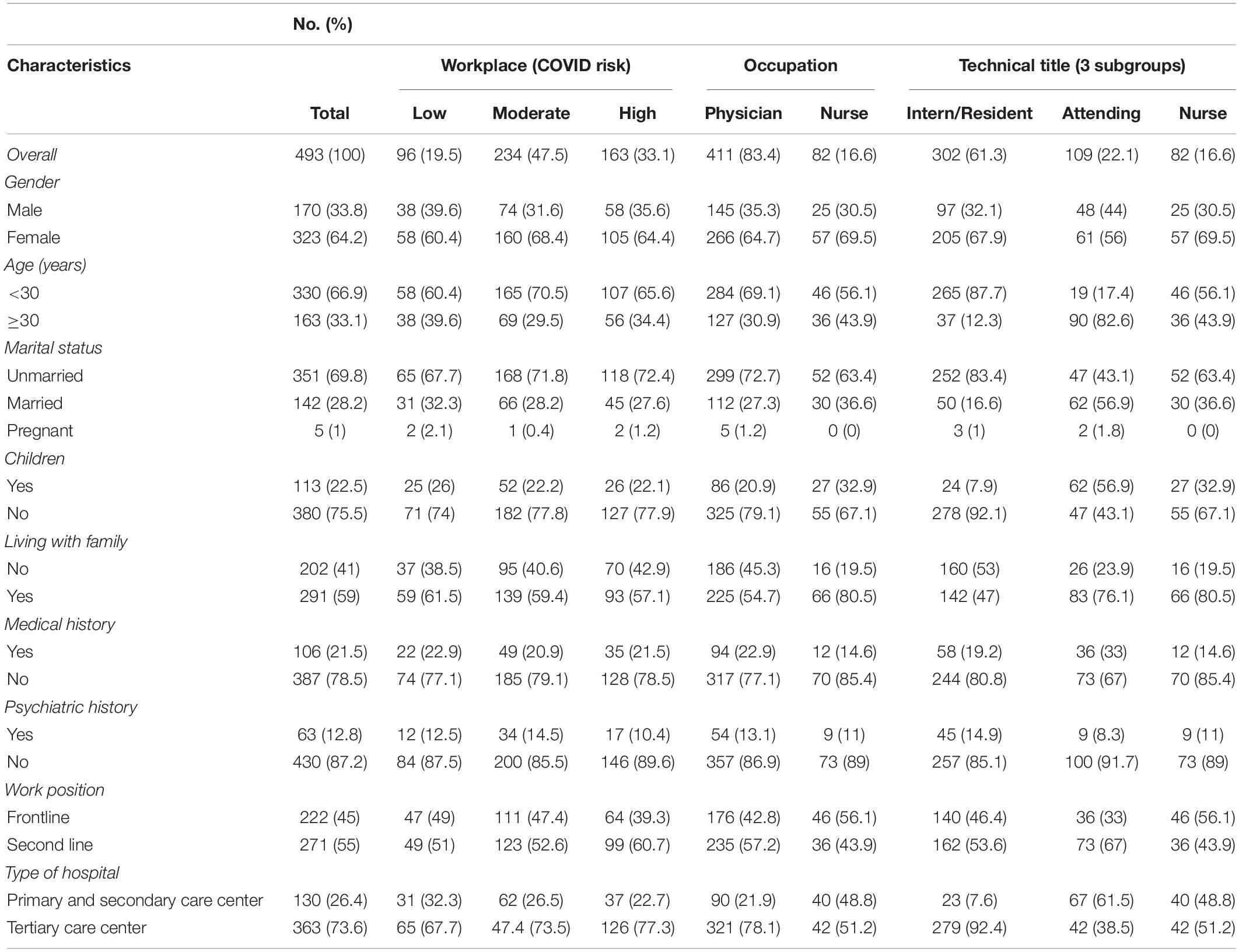Select the '234 (47.5)' cell
Image resolution: width=1239 pixels, height=952 pixels.
tap(531, 155)
